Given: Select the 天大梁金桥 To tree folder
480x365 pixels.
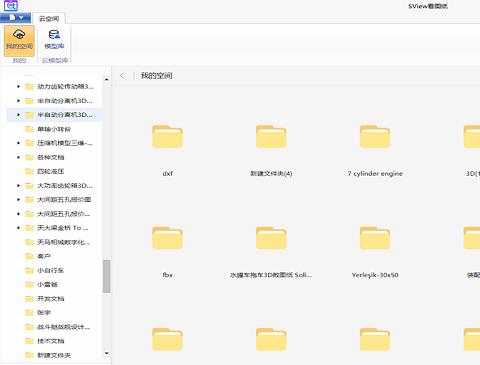Looking at the screenshot, I should (57, 228).
